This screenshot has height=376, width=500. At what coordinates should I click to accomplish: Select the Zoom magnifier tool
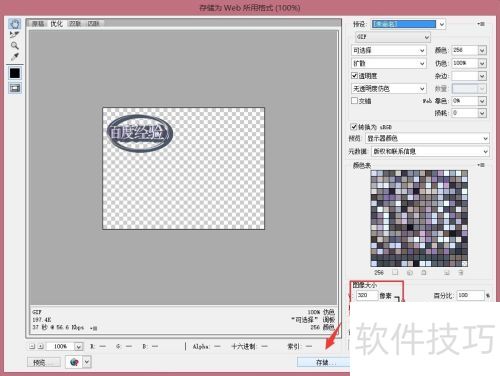point(15,46)
